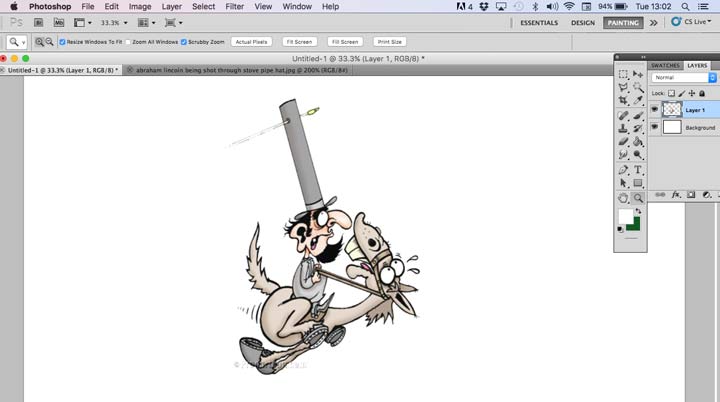Click the Actual Pixels button
This screenshot has height=402, width=720.
pos(251,42)
